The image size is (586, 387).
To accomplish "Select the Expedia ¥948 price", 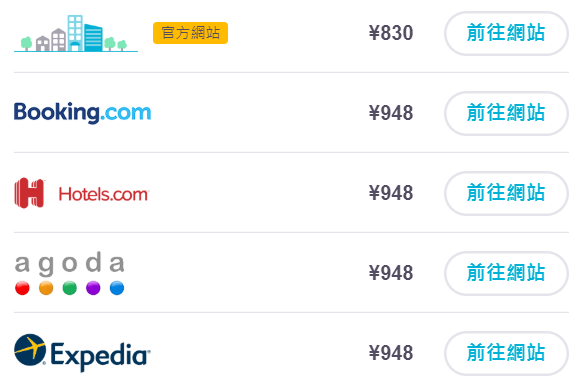I will click(x=391, y=353).
